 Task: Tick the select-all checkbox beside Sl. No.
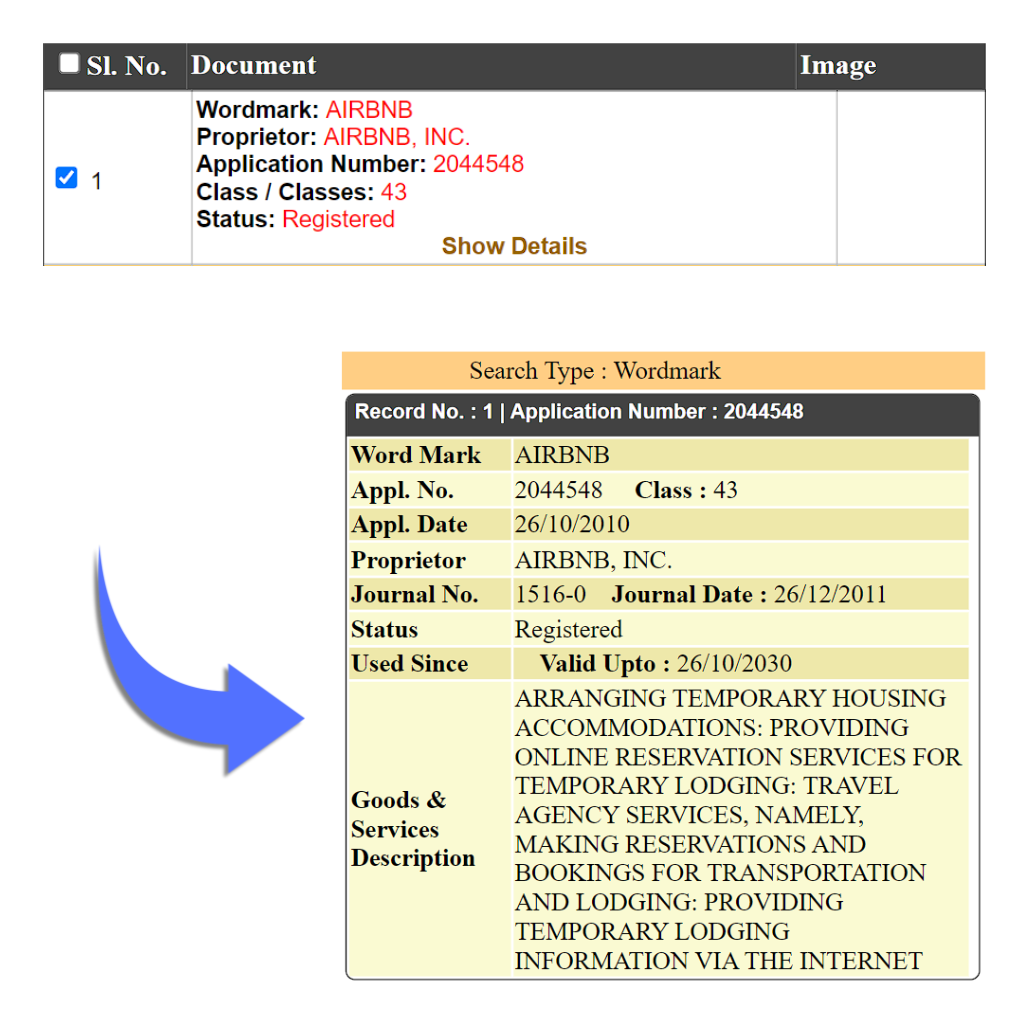point(69,64)
